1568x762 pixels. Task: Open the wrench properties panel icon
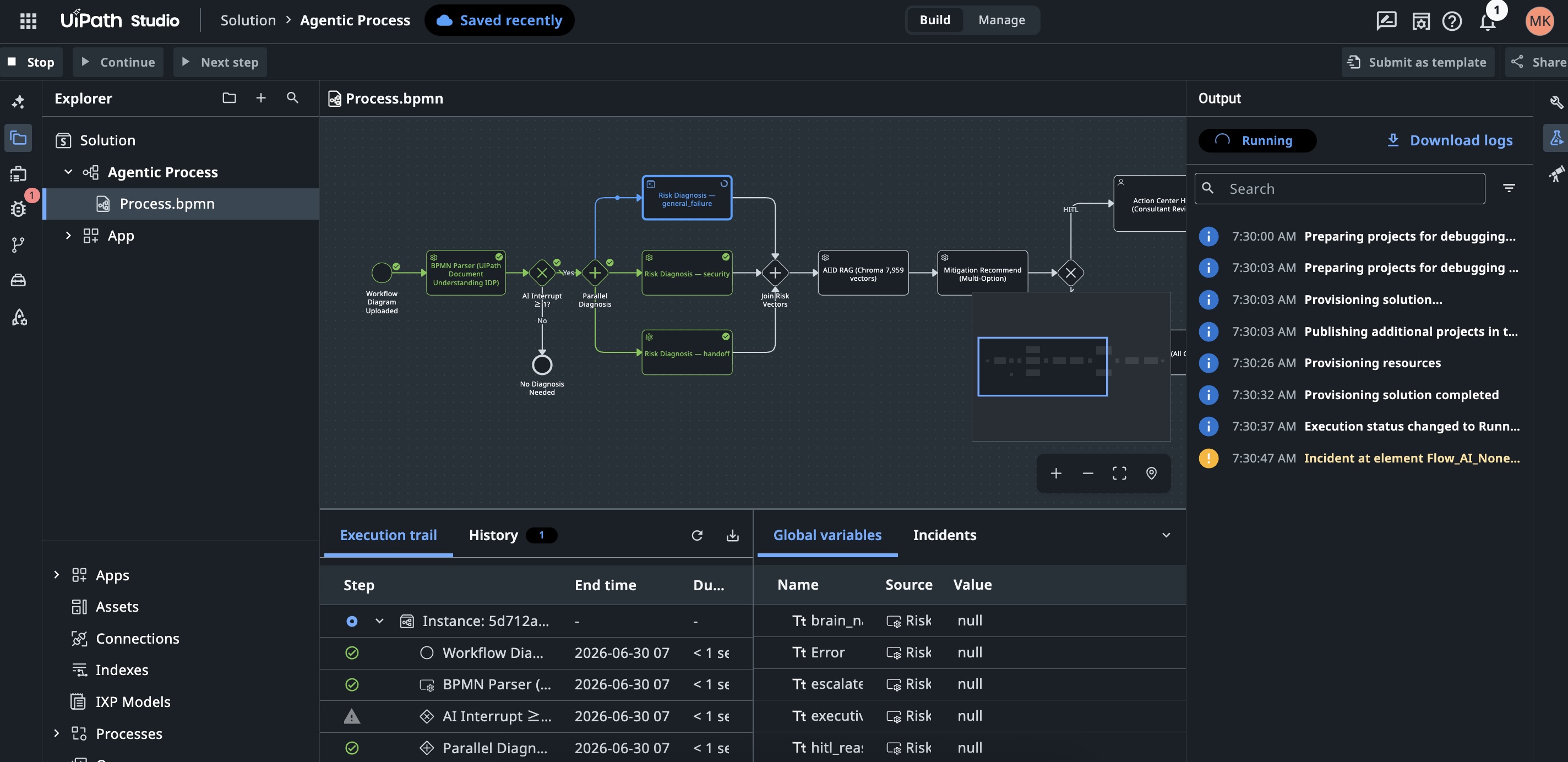pyautogui.click(x=1556, y=101)
